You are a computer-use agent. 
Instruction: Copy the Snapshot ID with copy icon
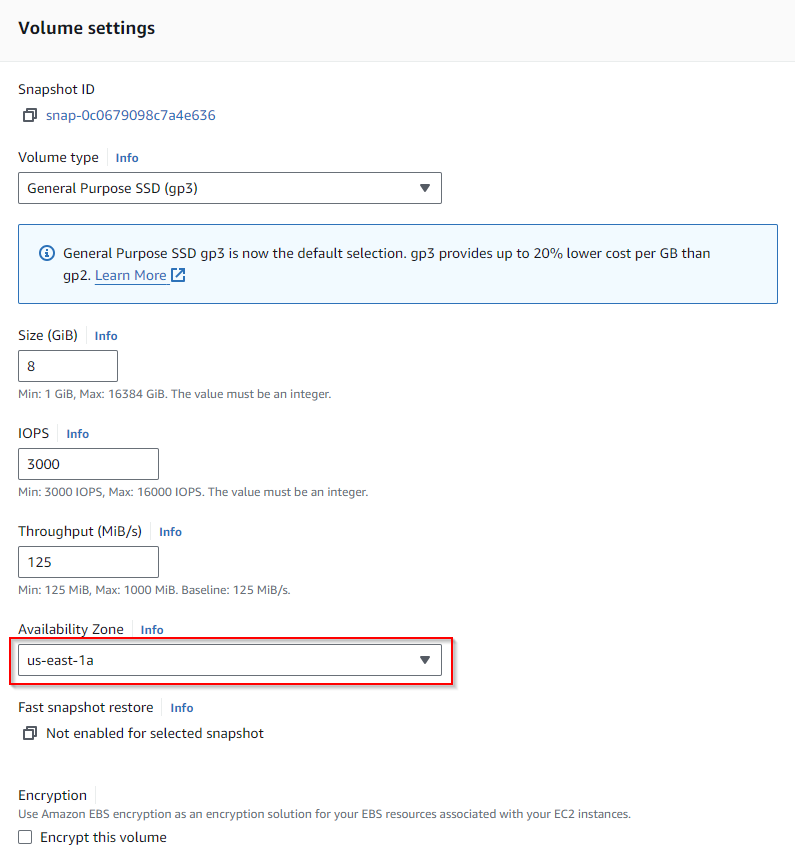(x=30, y=115)
